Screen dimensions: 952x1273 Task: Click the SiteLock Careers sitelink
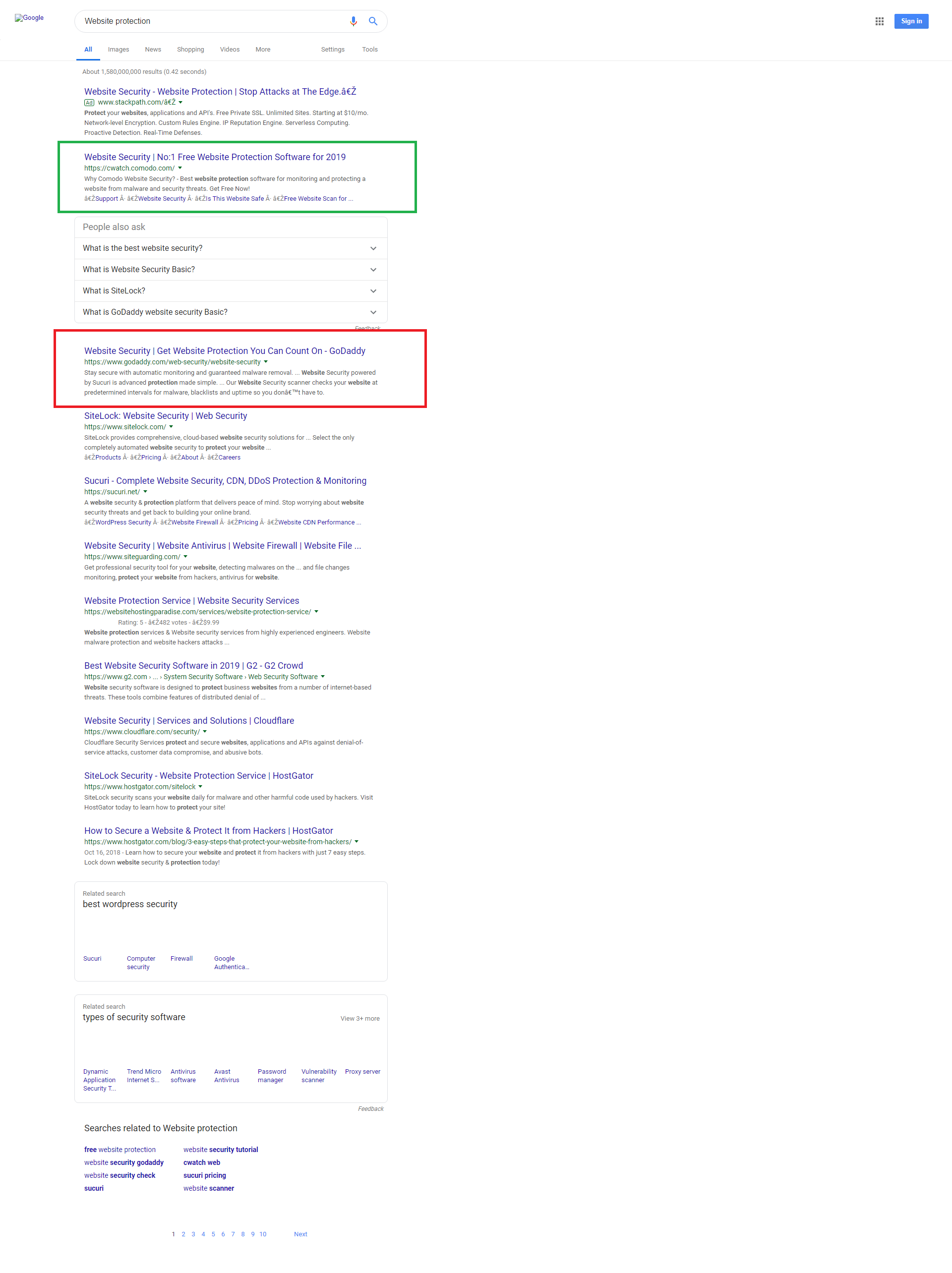pos(229,458)
